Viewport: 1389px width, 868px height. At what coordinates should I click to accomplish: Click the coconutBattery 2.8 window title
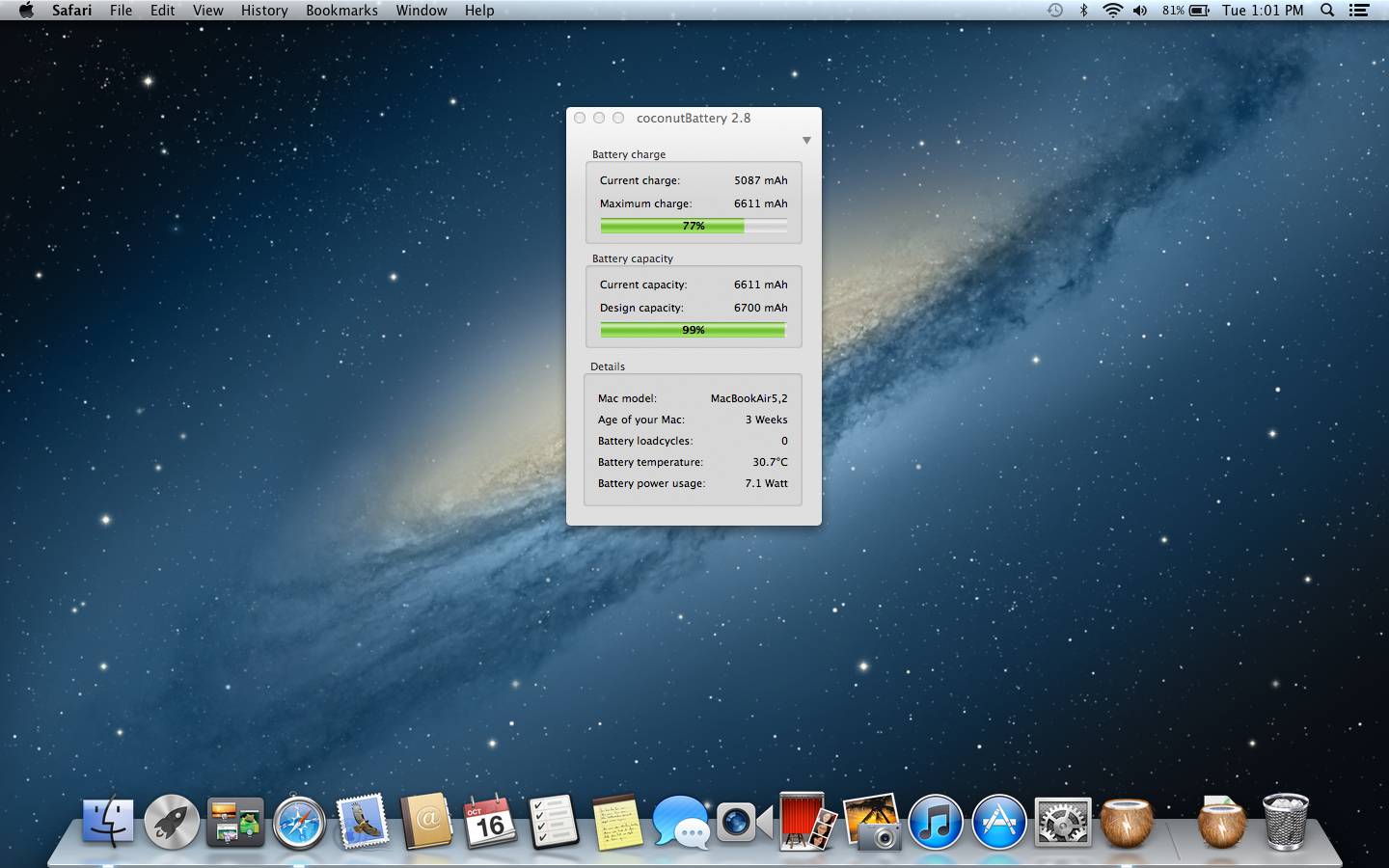tap(694, 118)
